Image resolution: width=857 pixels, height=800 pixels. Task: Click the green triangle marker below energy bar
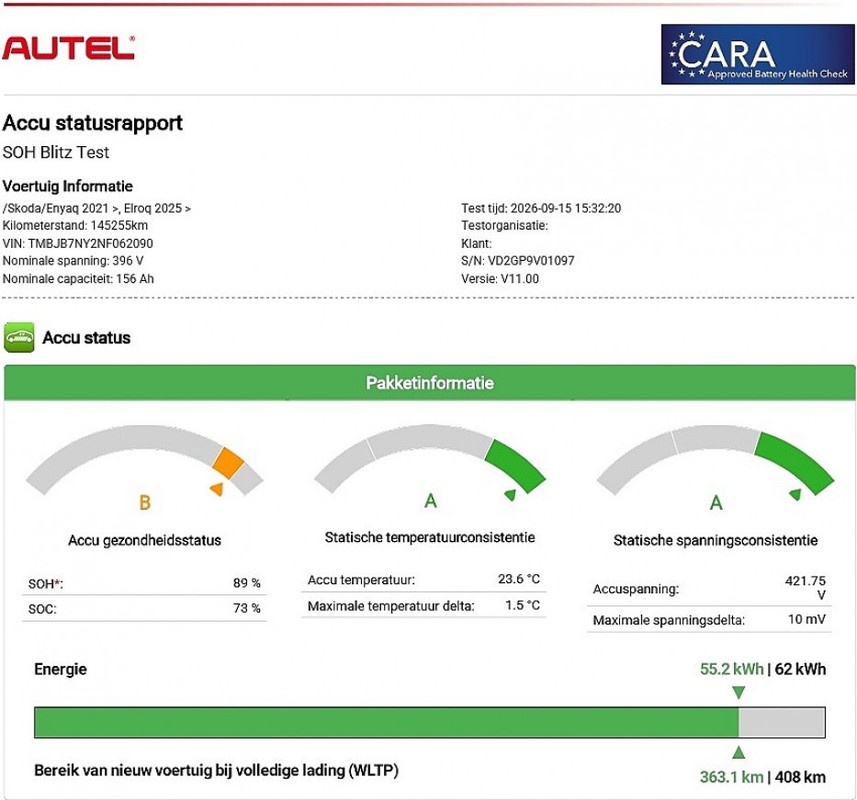click(x=738, y=752)
